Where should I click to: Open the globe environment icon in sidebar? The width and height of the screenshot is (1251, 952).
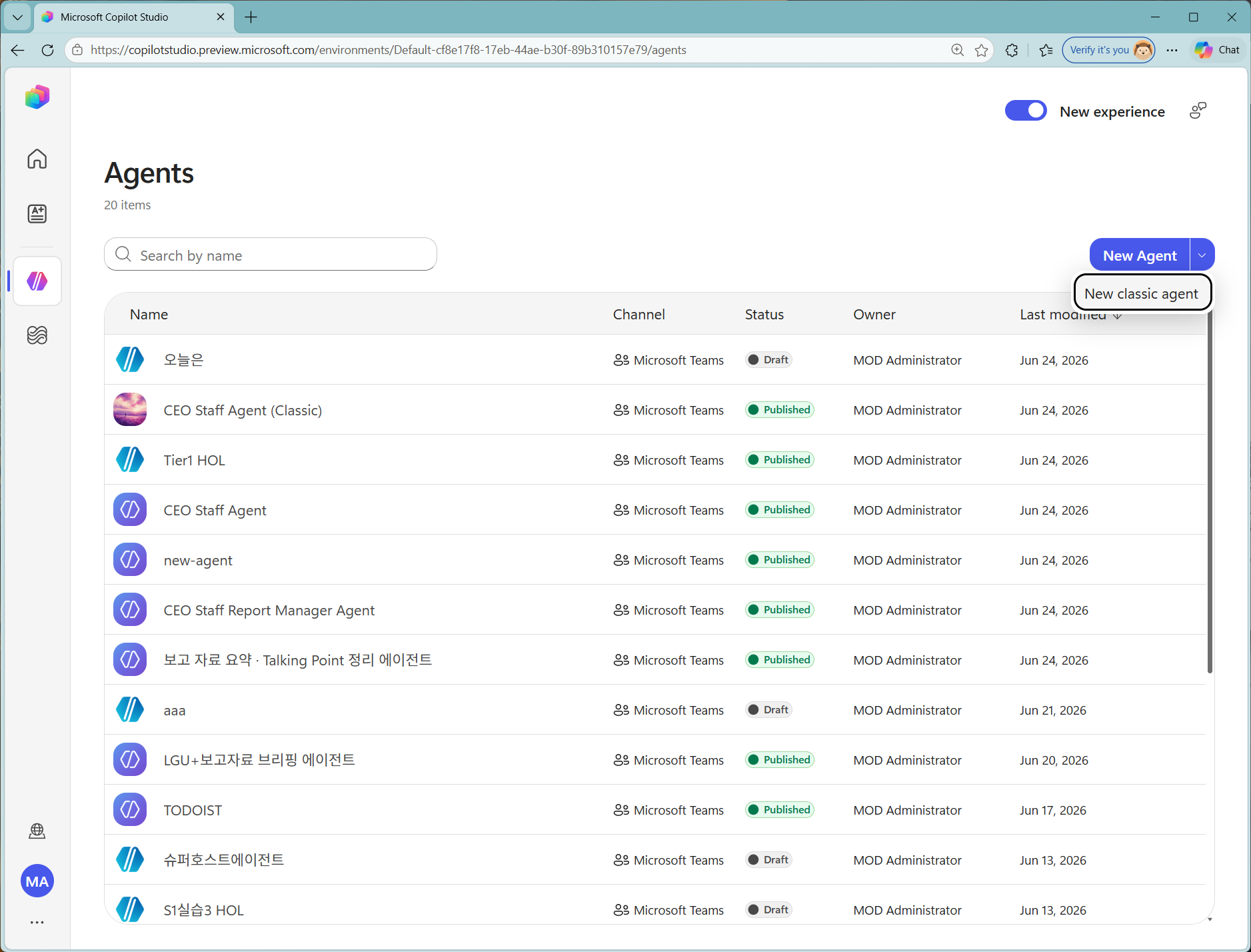point(37,831)
